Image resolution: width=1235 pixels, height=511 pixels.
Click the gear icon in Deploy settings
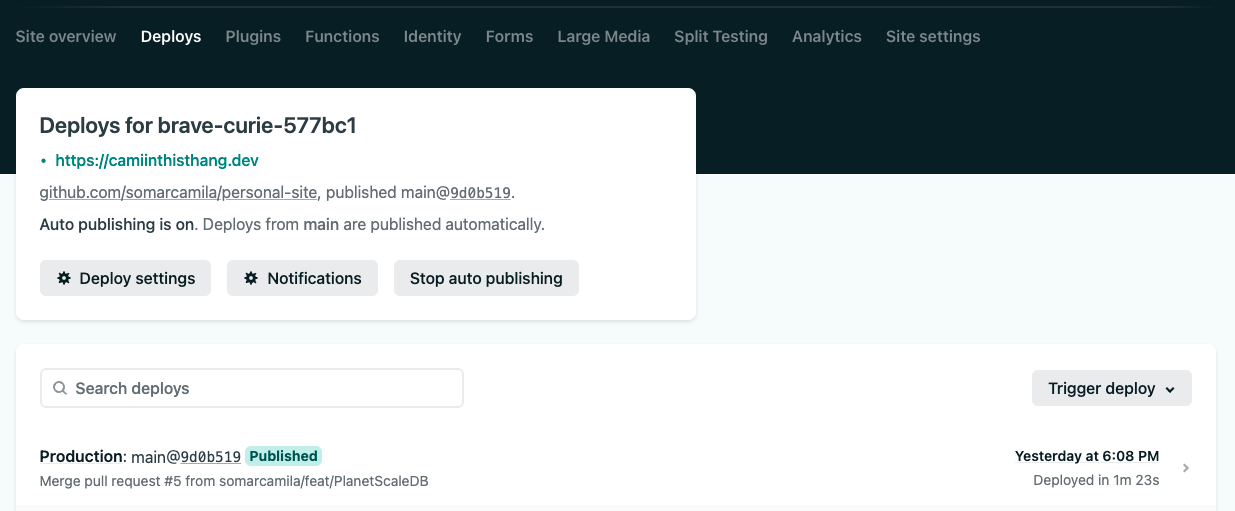coord(64,278)
